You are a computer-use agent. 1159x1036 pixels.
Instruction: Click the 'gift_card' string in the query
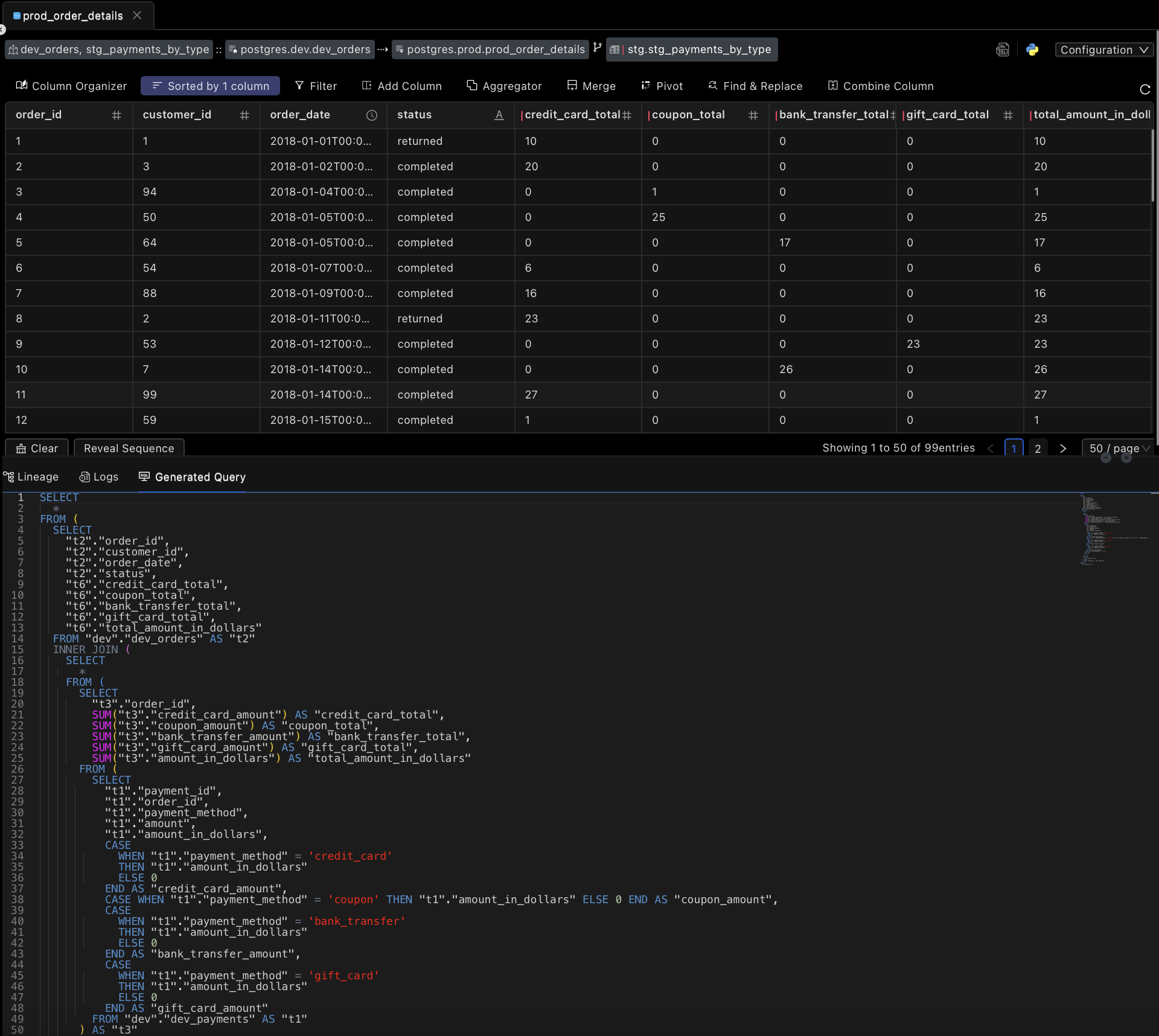[x=344, y=976]
